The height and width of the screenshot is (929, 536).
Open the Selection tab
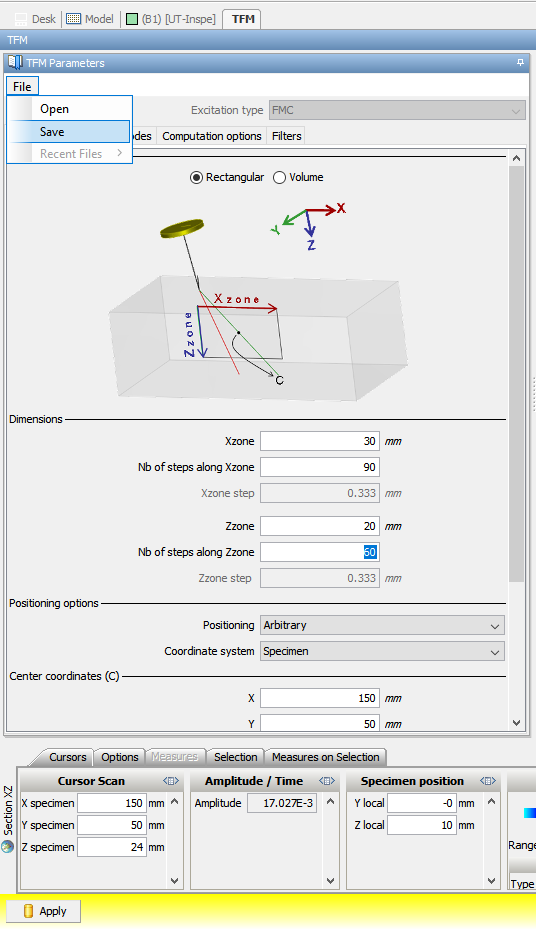235,757
